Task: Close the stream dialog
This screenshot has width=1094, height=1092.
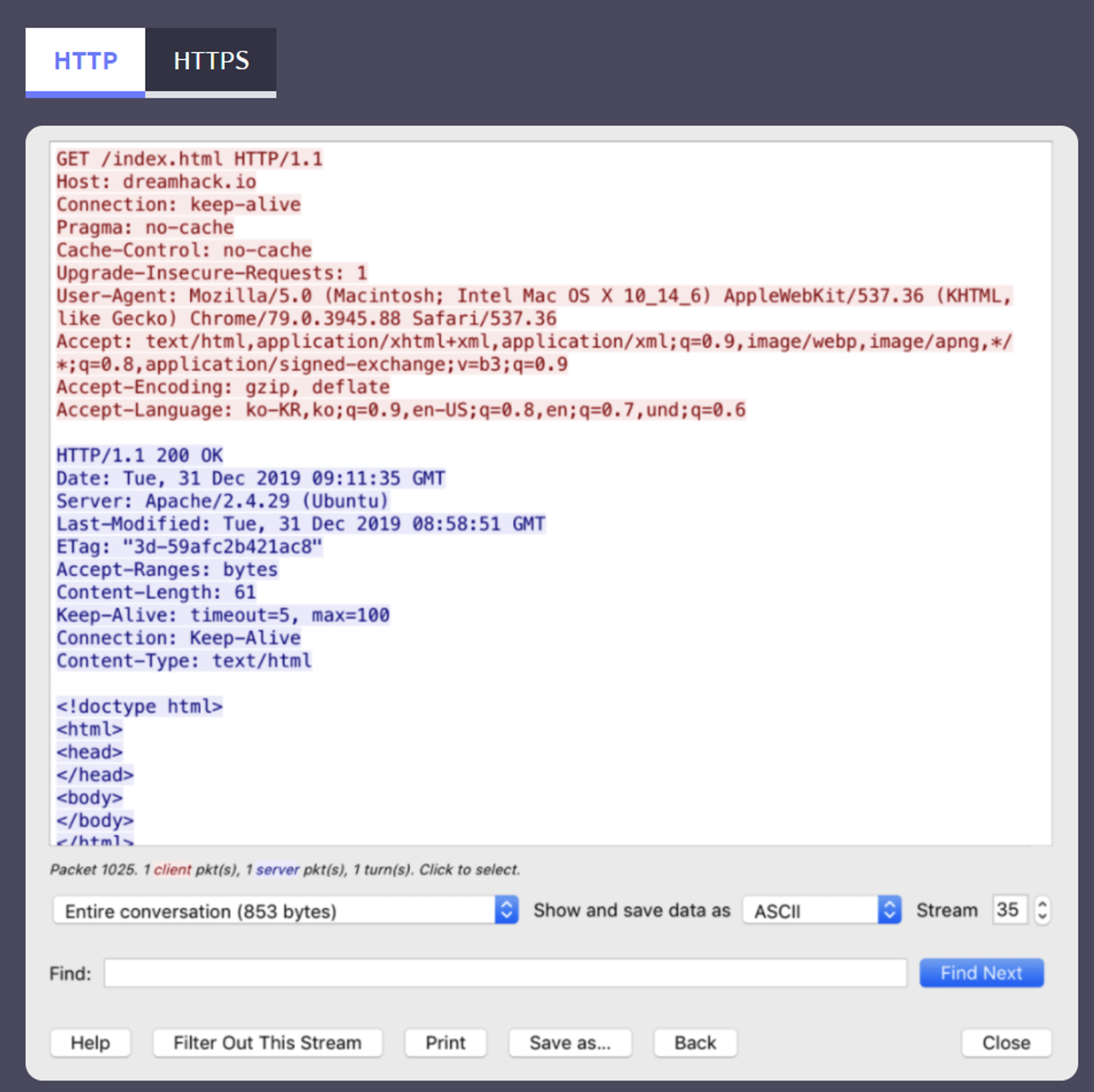Action: coord(1006,1043)
